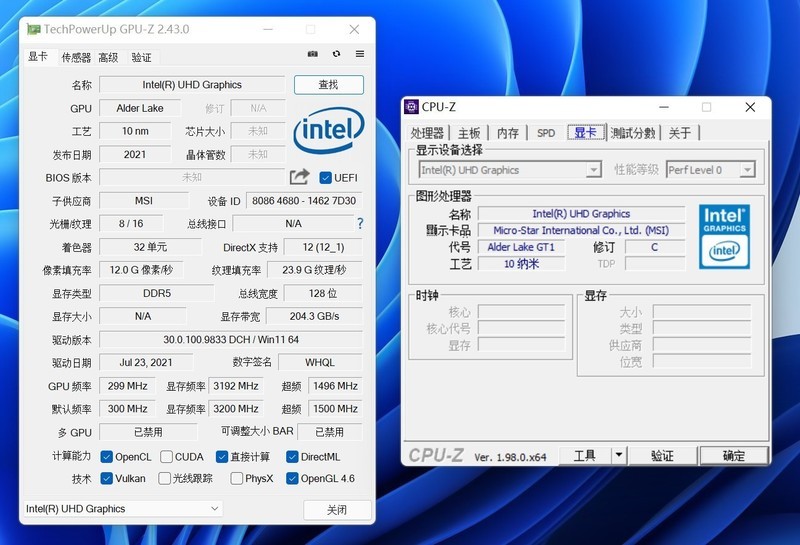The width and height of the screenshot is (800, 545).
Task: Click the GPU-Z screenshot camera icon
Action: [313, 54]
